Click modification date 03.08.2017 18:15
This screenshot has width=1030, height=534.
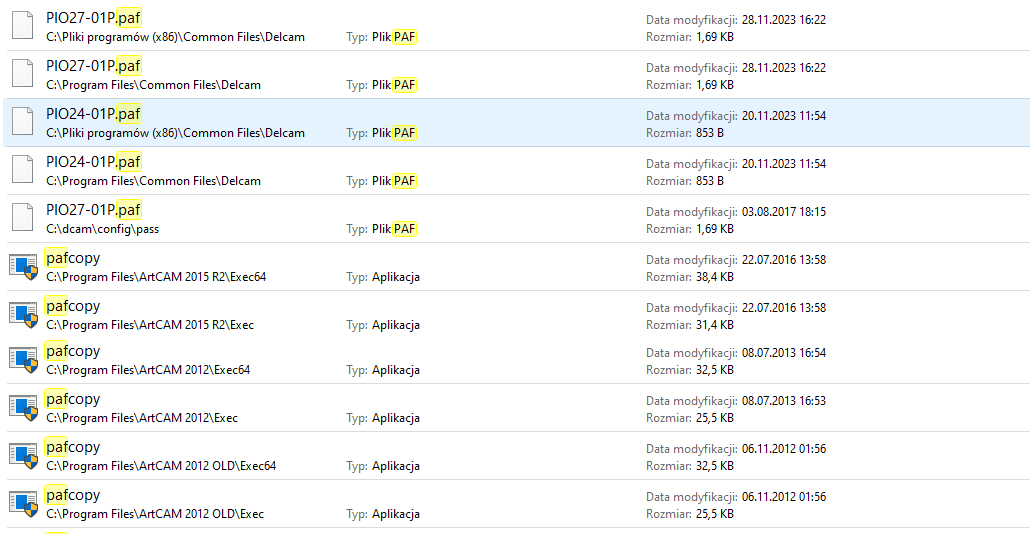tap(784, 212)
